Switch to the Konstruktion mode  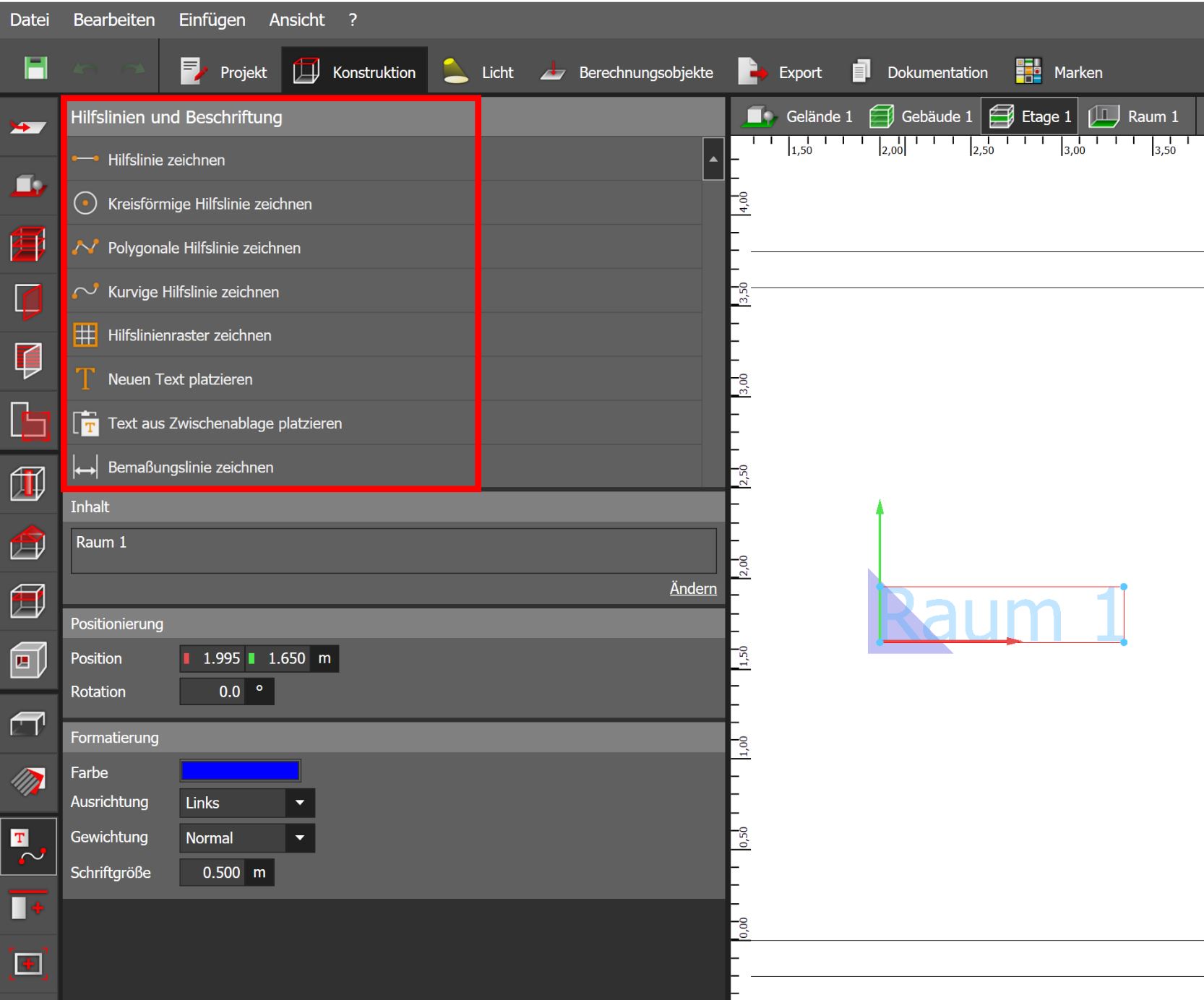click(354, 71)
